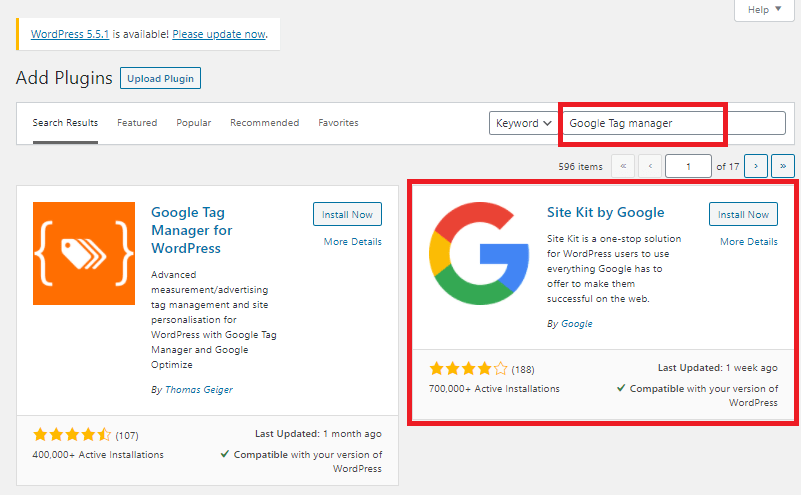801x495 pixels.
Task: Install Google Tag Manager for WordPress
Action: [347, 215]
